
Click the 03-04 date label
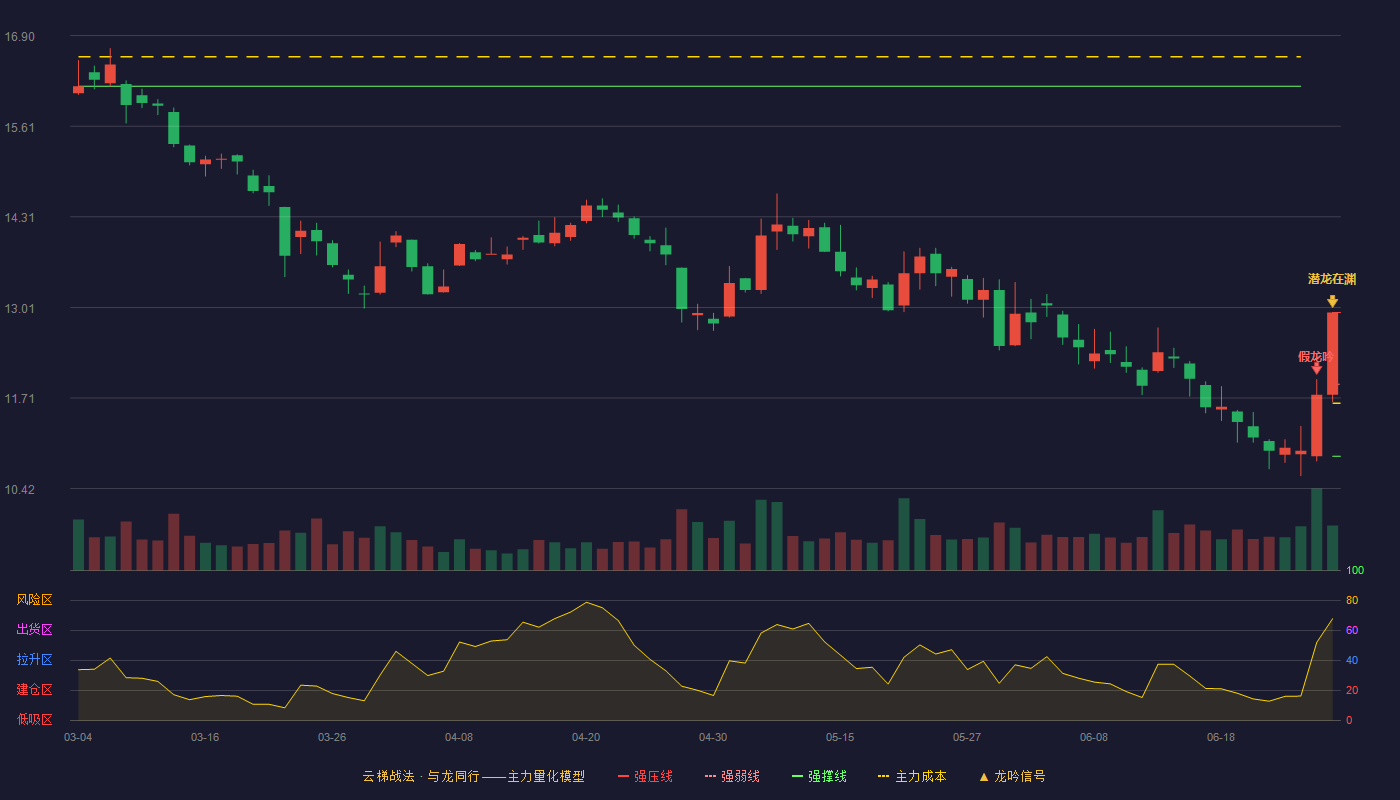78,737
